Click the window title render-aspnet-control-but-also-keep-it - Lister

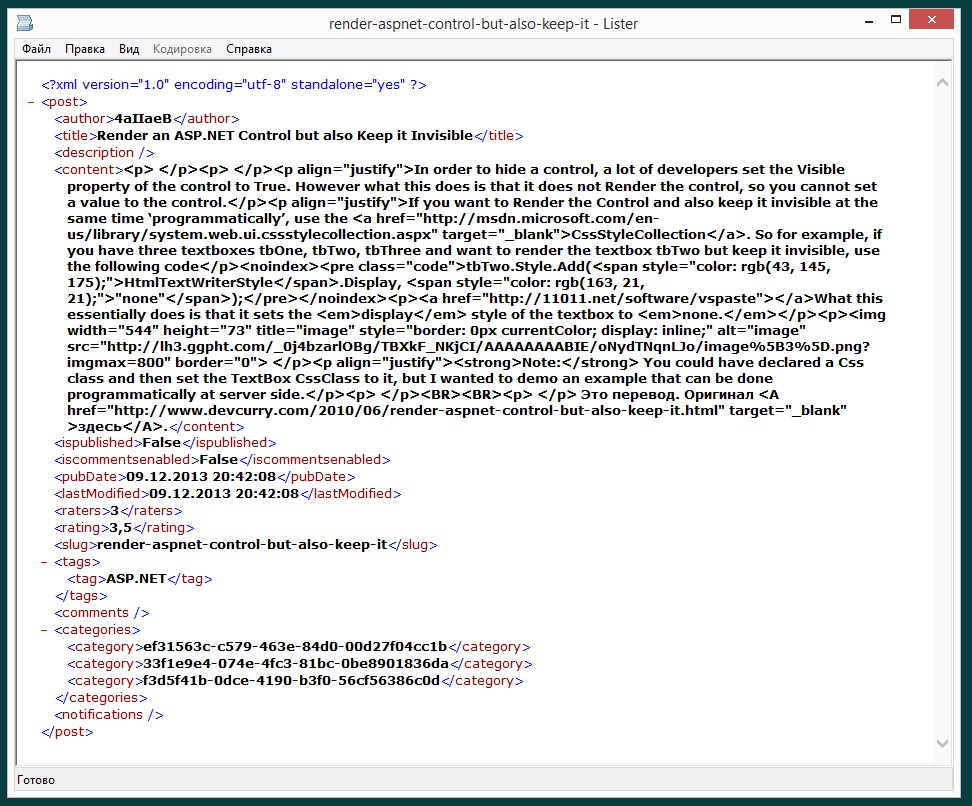483,24
